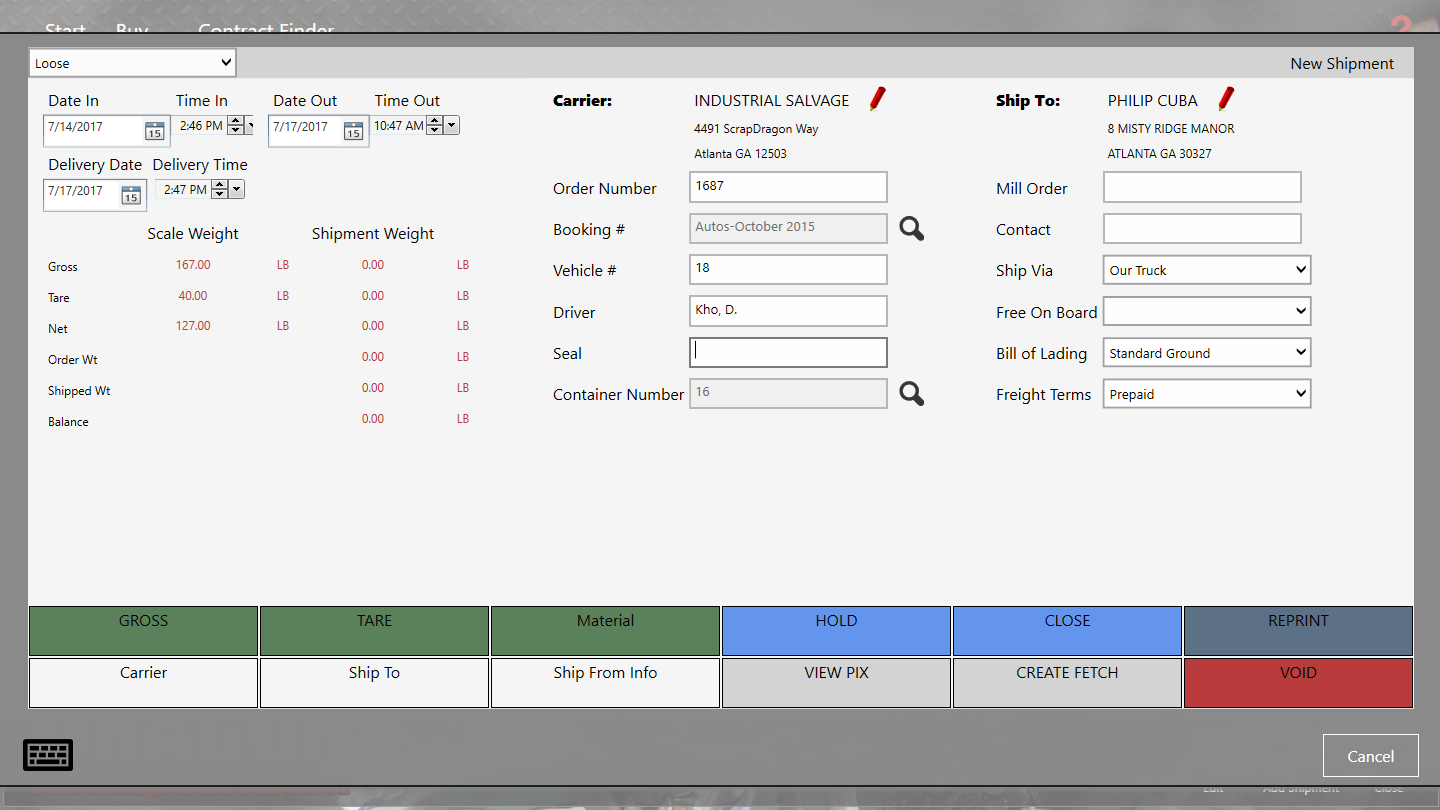Screen dimensions: 1440x810
Task: Adjust the Time Out spinner
Action: pyautogui.click(x=435, y=125)
